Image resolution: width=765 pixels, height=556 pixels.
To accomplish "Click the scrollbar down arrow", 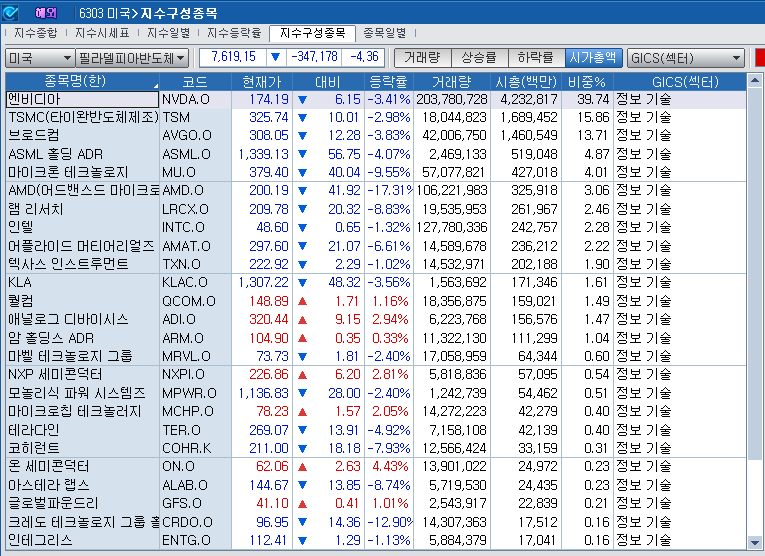I will (x=755, y=542).
